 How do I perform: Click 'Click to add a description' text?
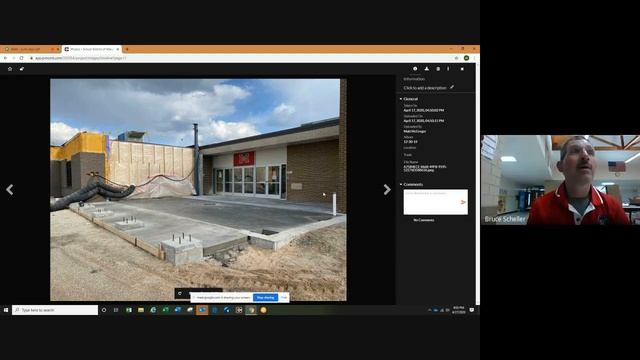click(x=425, y=88)
